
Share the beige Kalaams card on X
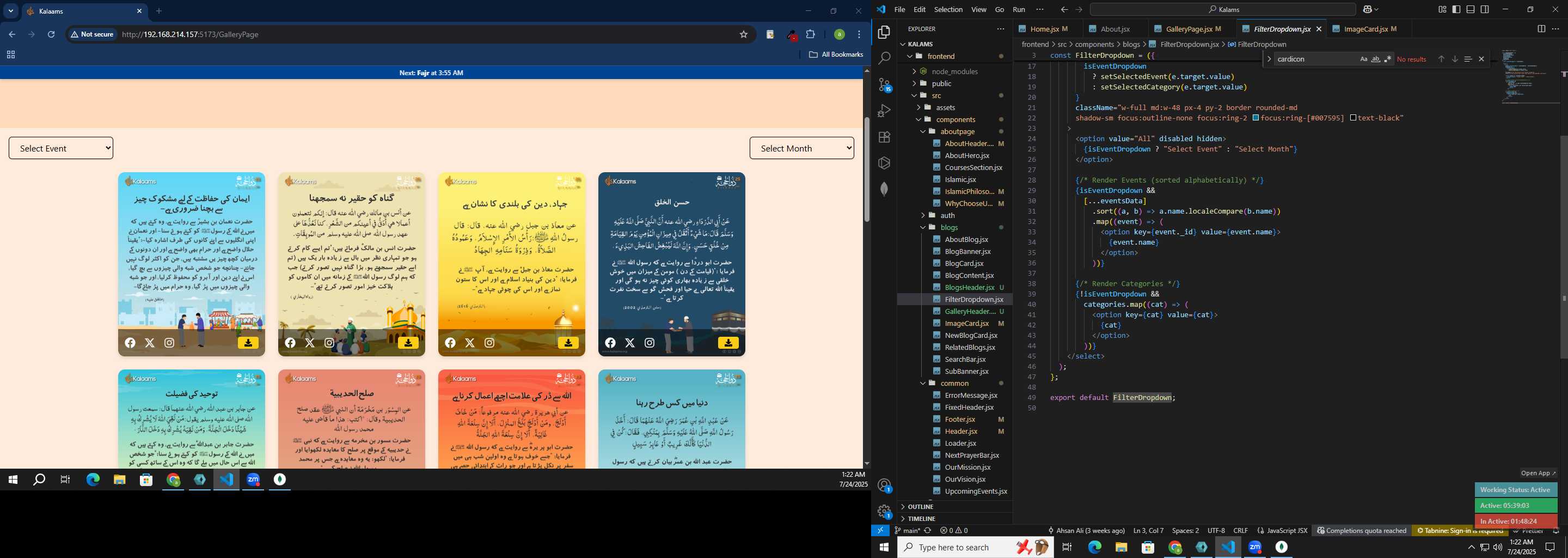pos(310,343)
